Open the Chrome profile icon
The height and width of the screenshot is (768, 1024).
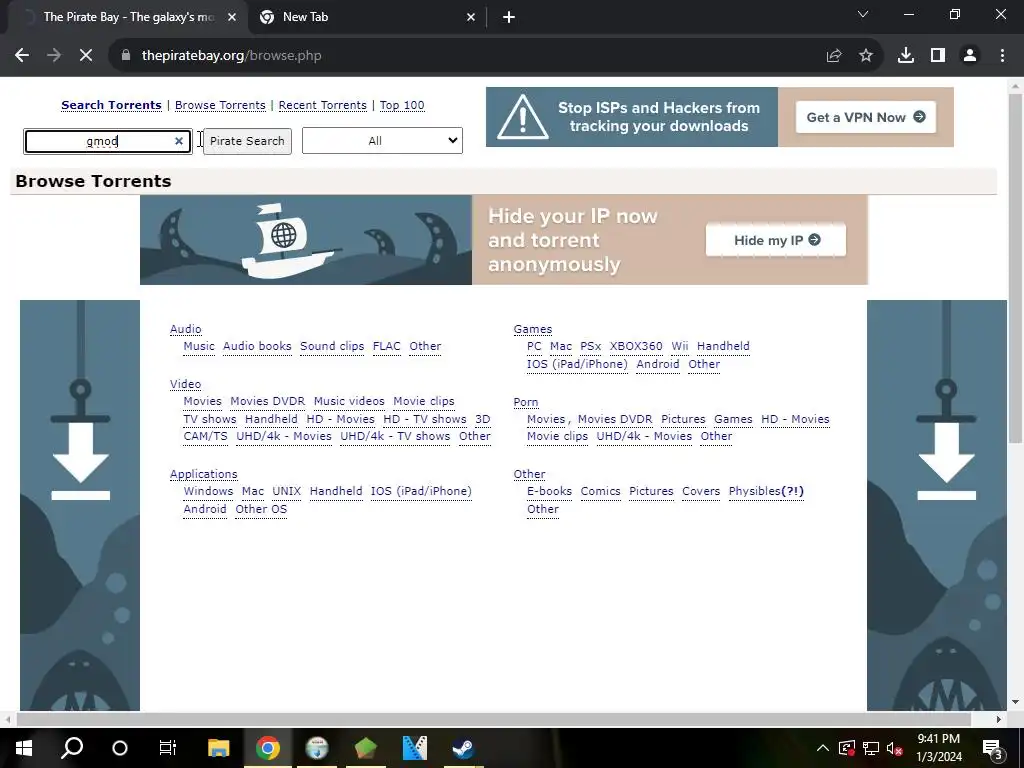pyautogui.click(x=970, y=56)
